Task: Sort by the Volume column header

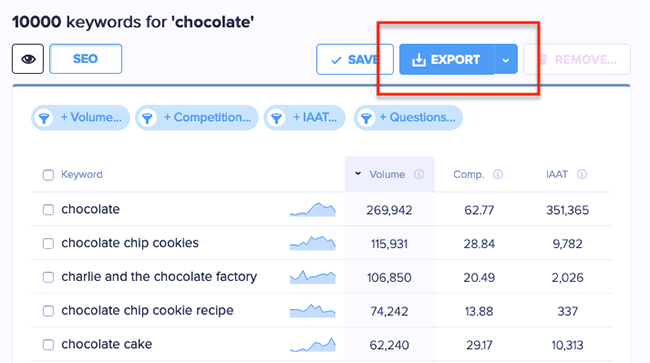Action: click(387, 174)
